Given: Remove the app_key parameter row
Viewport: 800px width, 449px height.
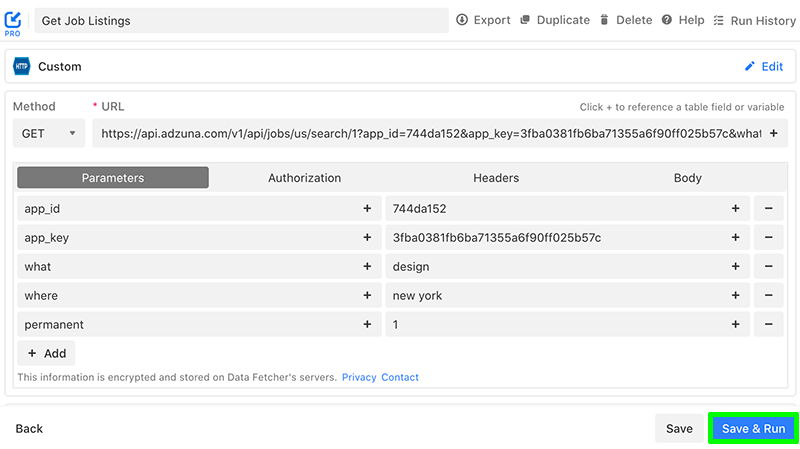Looking at the screenshot, I should click(768, 237).
